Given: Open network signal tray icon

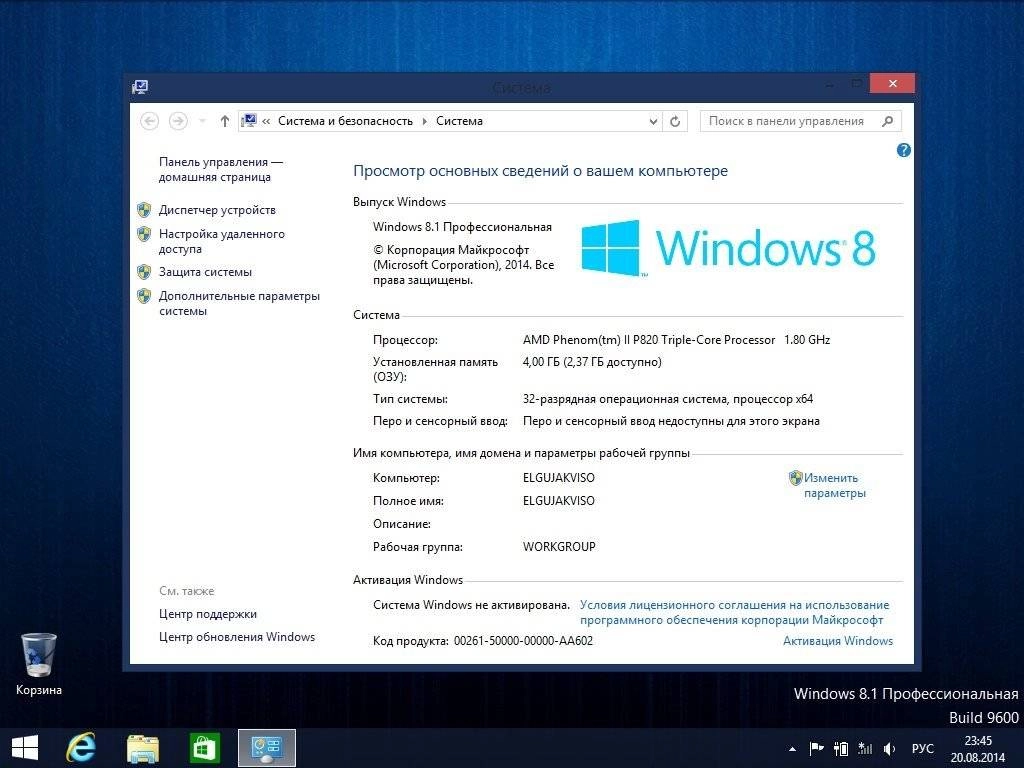Looking at the screenshot, I should [865, 748].
